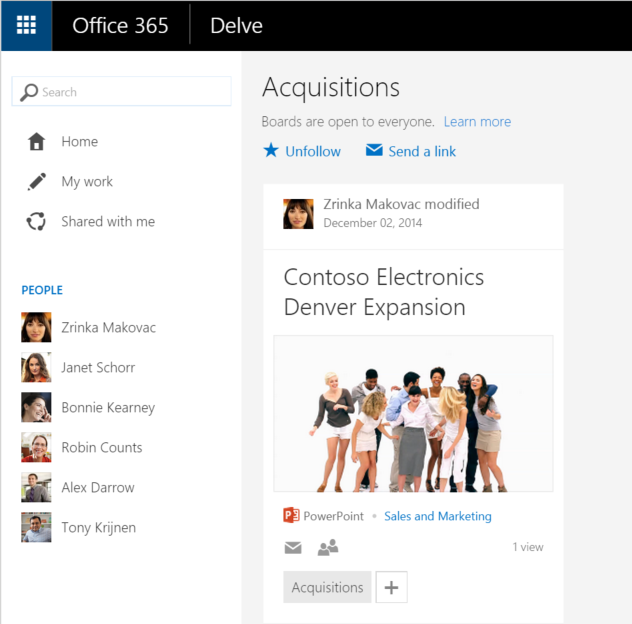Select the My work pencil icon
The image size is (632, 624).
coord(37,181)
